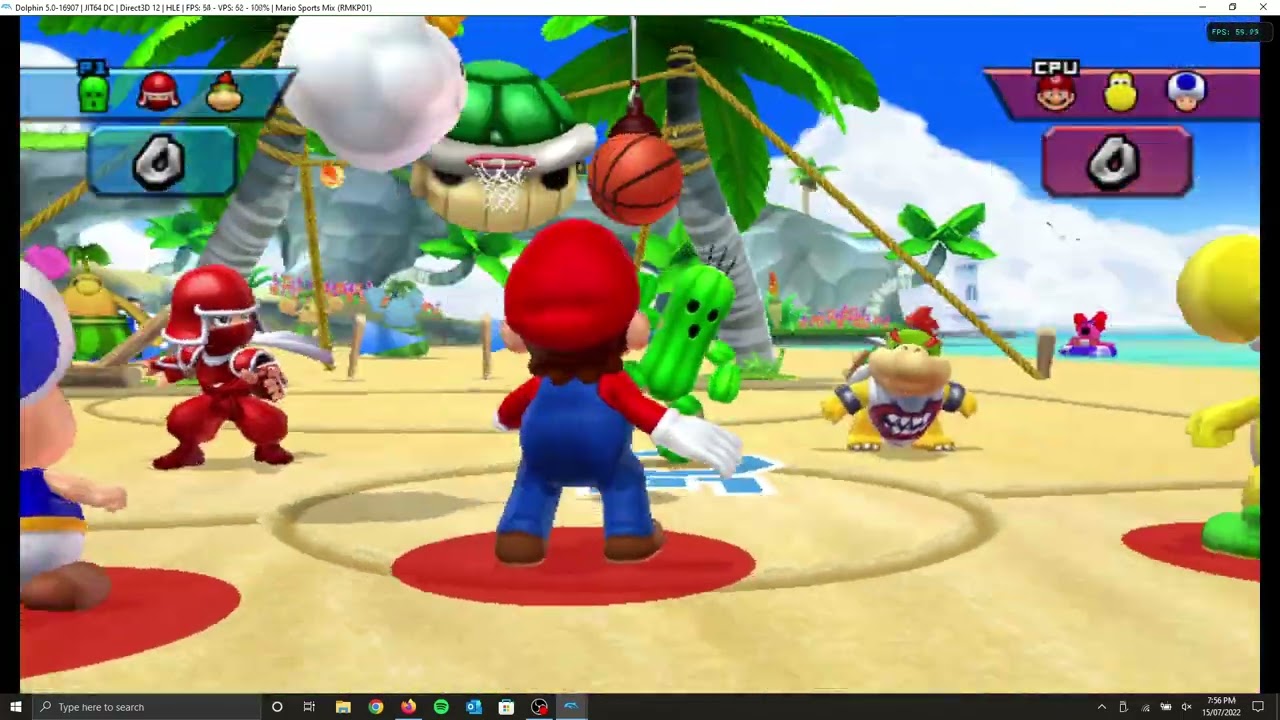This screenshot has height=720, width=1280.
Task: Open Task View on the taskbar
Action: point(309,707)
